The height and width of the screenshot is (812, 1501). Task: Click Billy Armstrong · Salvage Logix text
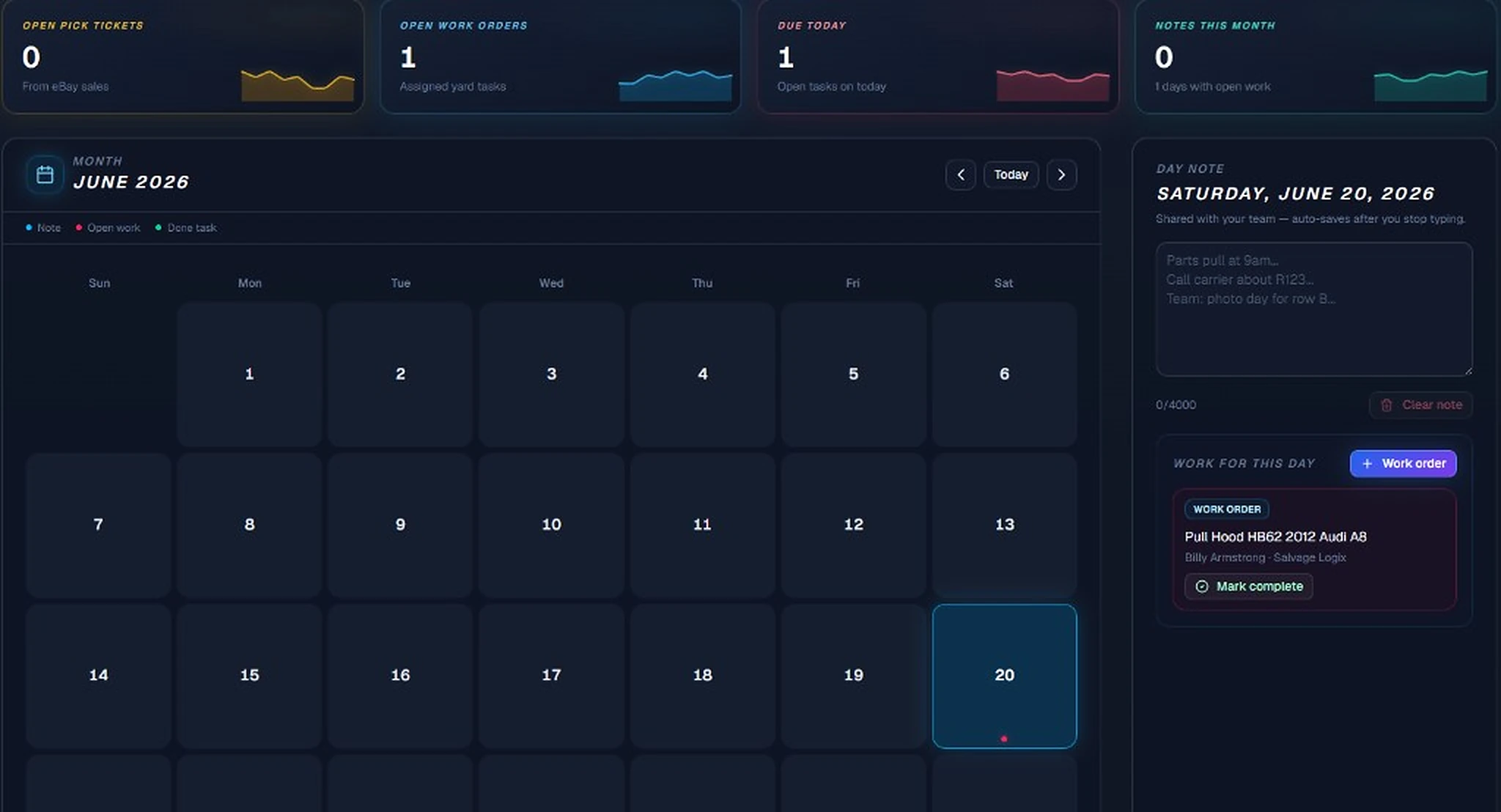pyautogui.click(x=1265, y=558)
